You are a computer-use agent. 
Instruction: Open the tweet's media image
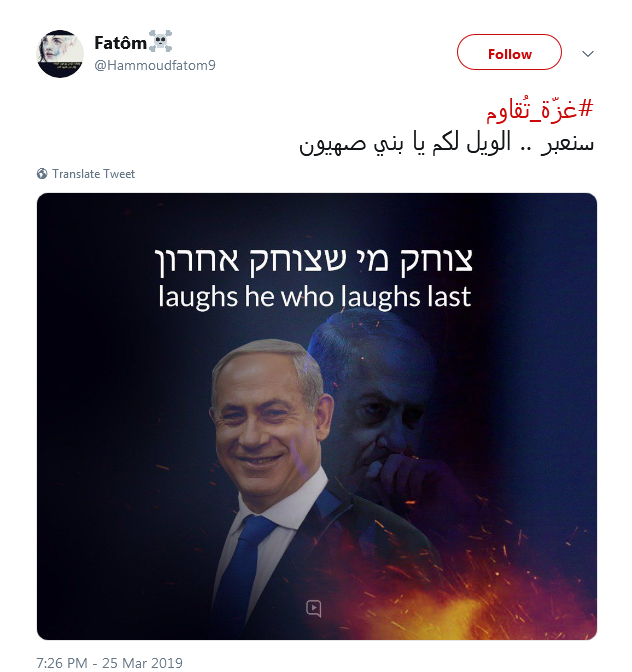317,416
